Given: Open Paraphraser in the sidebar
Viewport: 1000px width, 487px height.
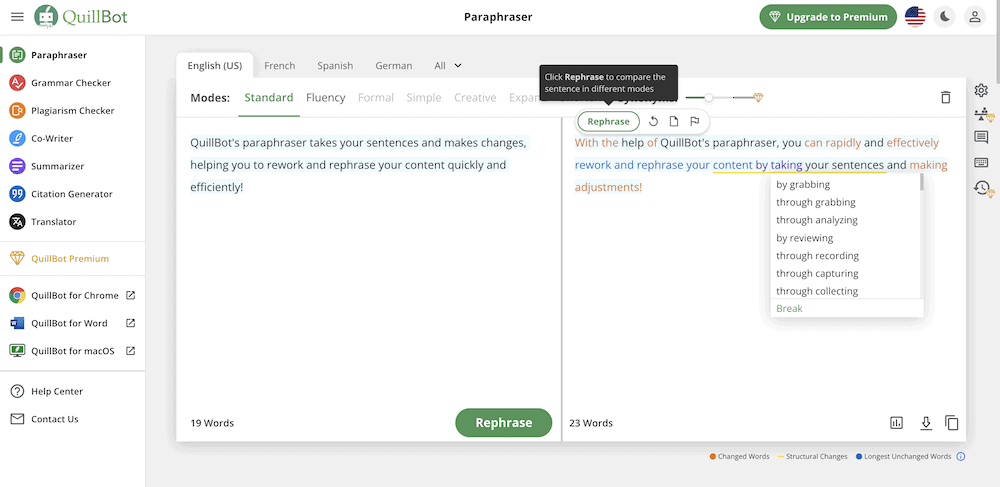Looking at the screenshot, I should tap(59, 55).
